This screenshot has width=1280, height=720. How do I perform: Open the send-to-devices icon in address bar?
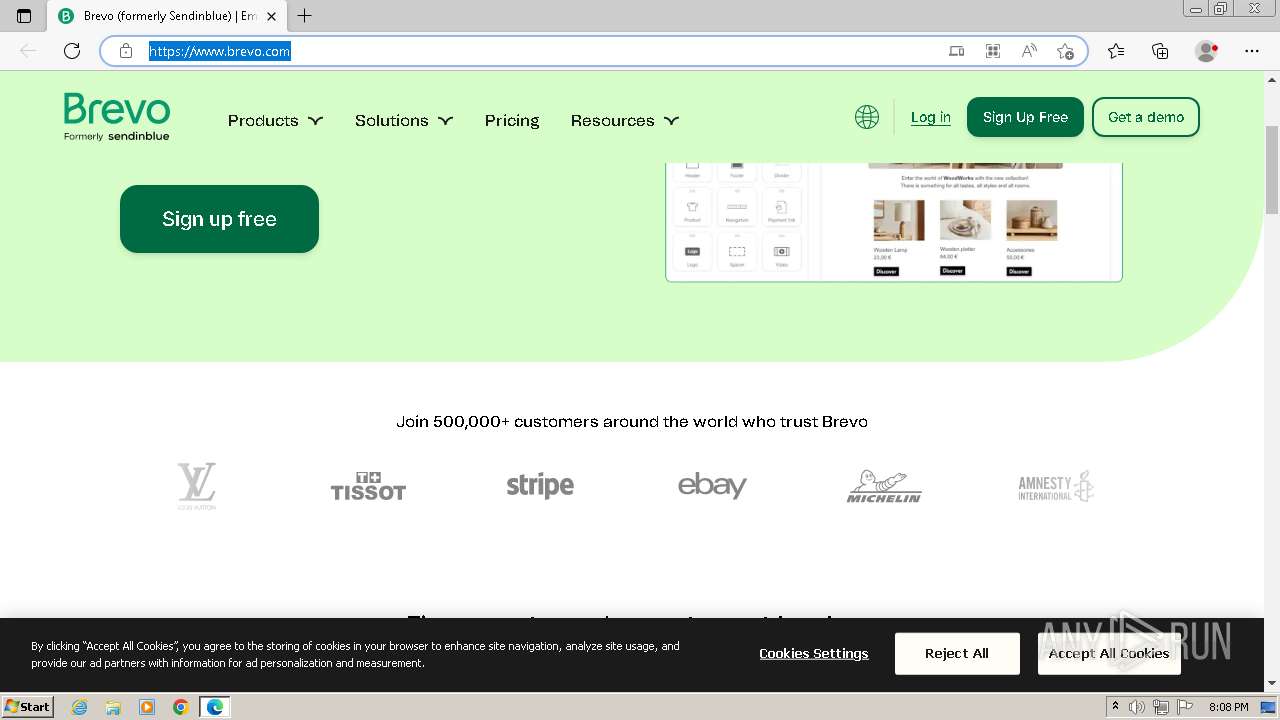pyautogui.click(x=957, y=51)
